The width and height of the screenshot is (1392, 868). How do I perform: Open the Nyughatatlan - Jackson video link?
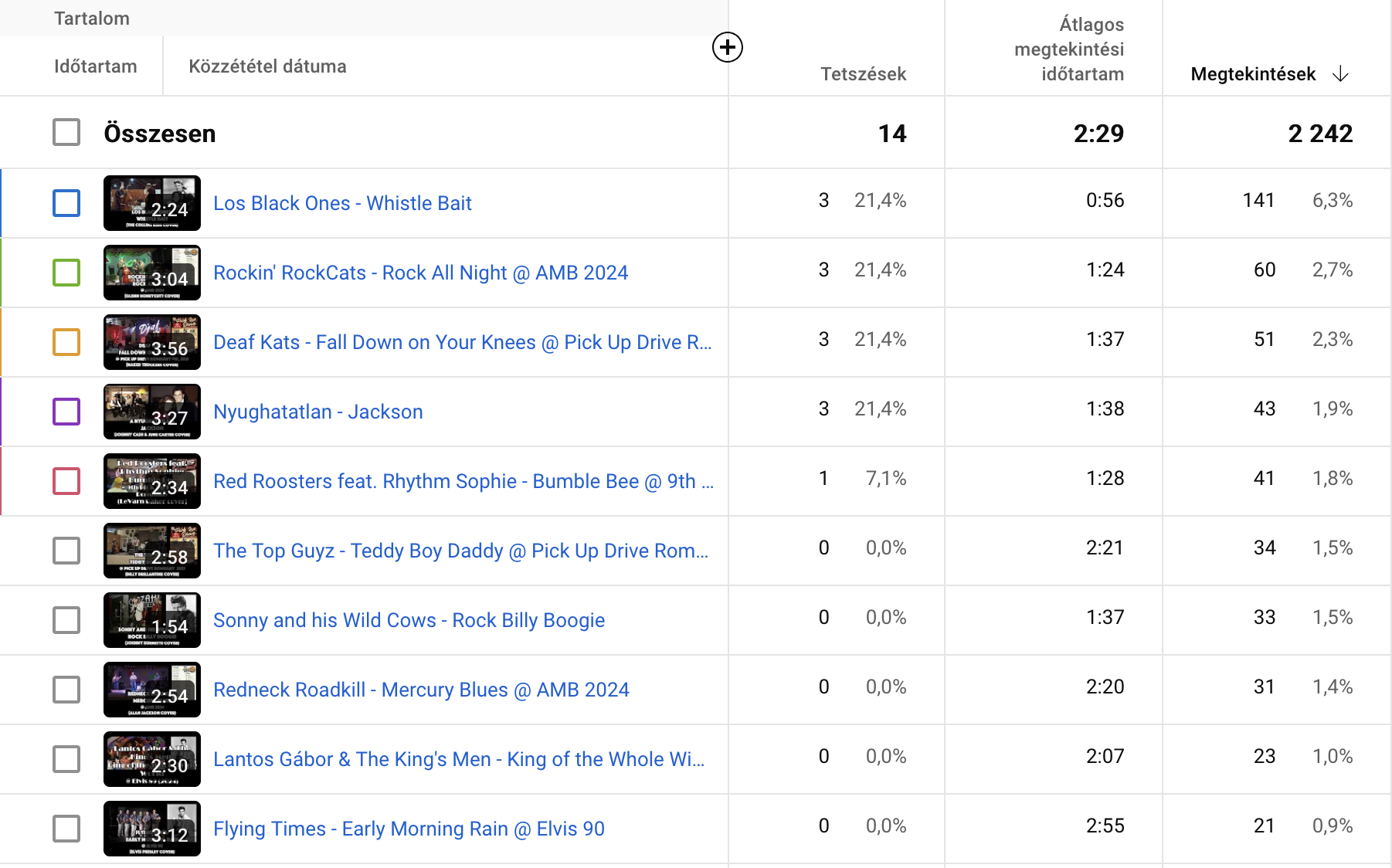click(317, 412)
